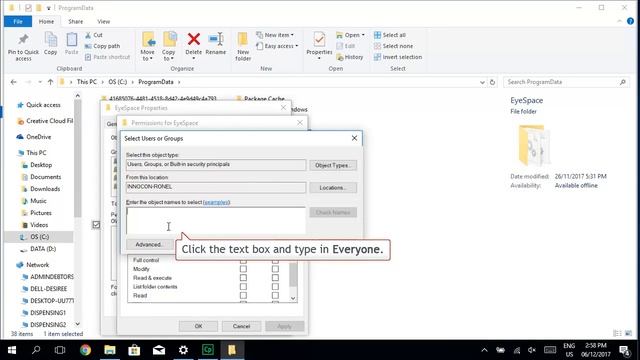Switch to the Home ribbon tab
Viewport: 640px width, 360px height.
pos(46,21)
